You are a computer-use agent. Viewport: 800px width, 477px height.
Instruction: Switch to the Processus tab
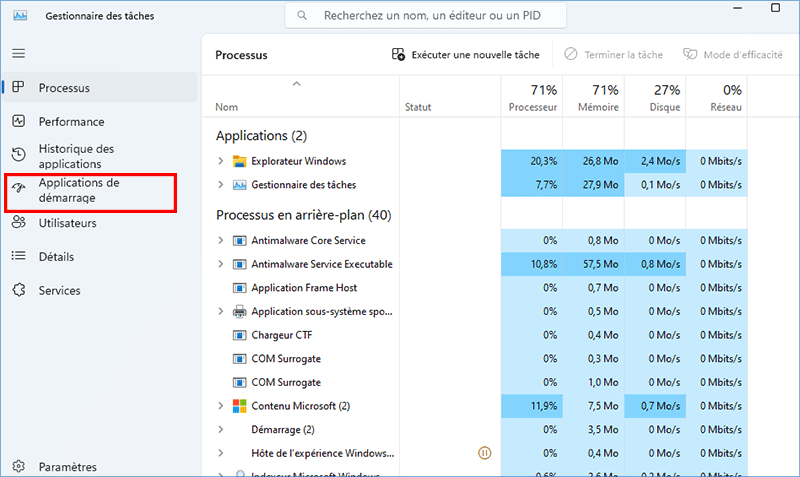(64, 88)
